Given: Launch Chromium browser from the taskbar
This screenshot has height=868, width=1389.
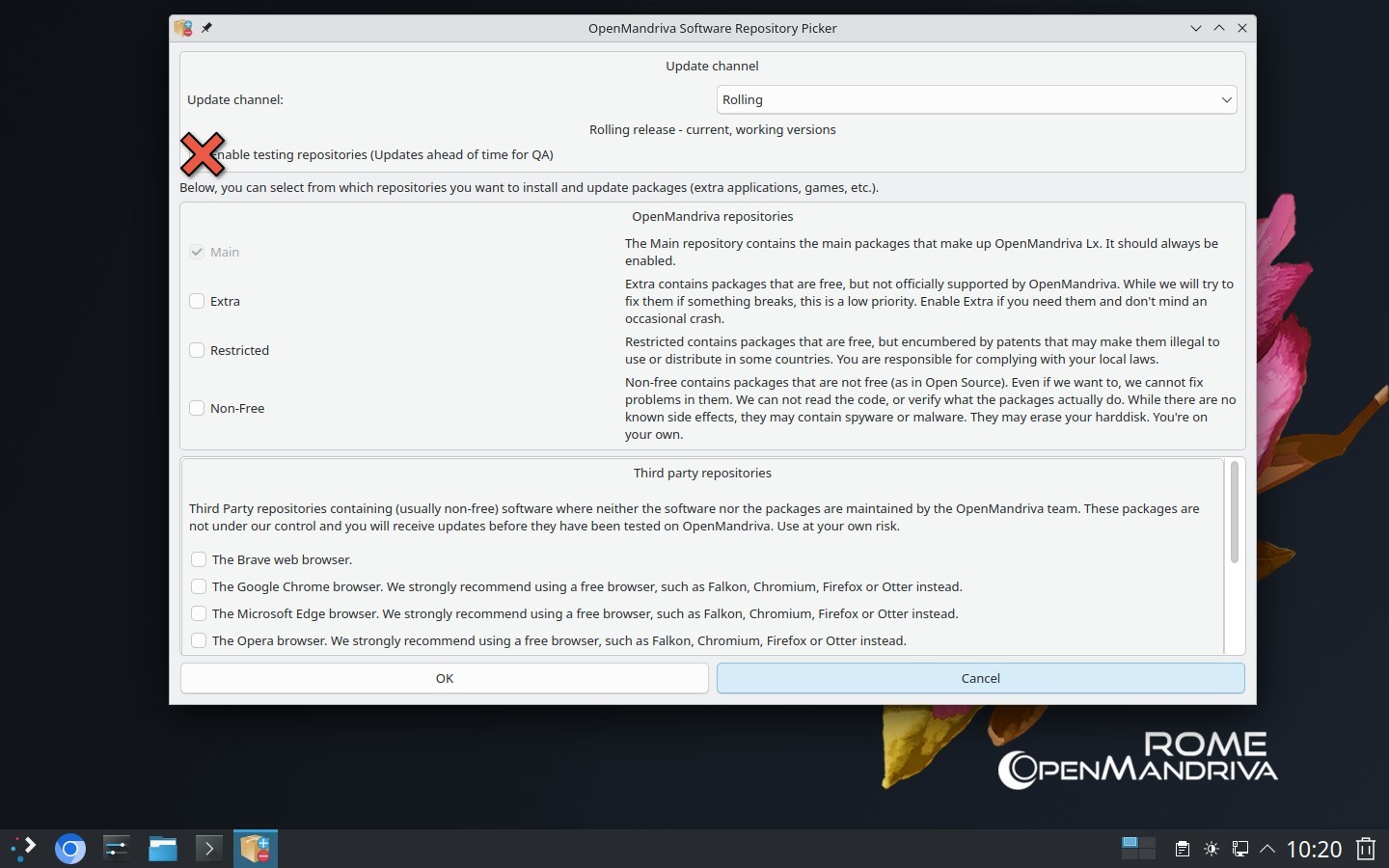Looking at the screenshot, I should point(69,849).
